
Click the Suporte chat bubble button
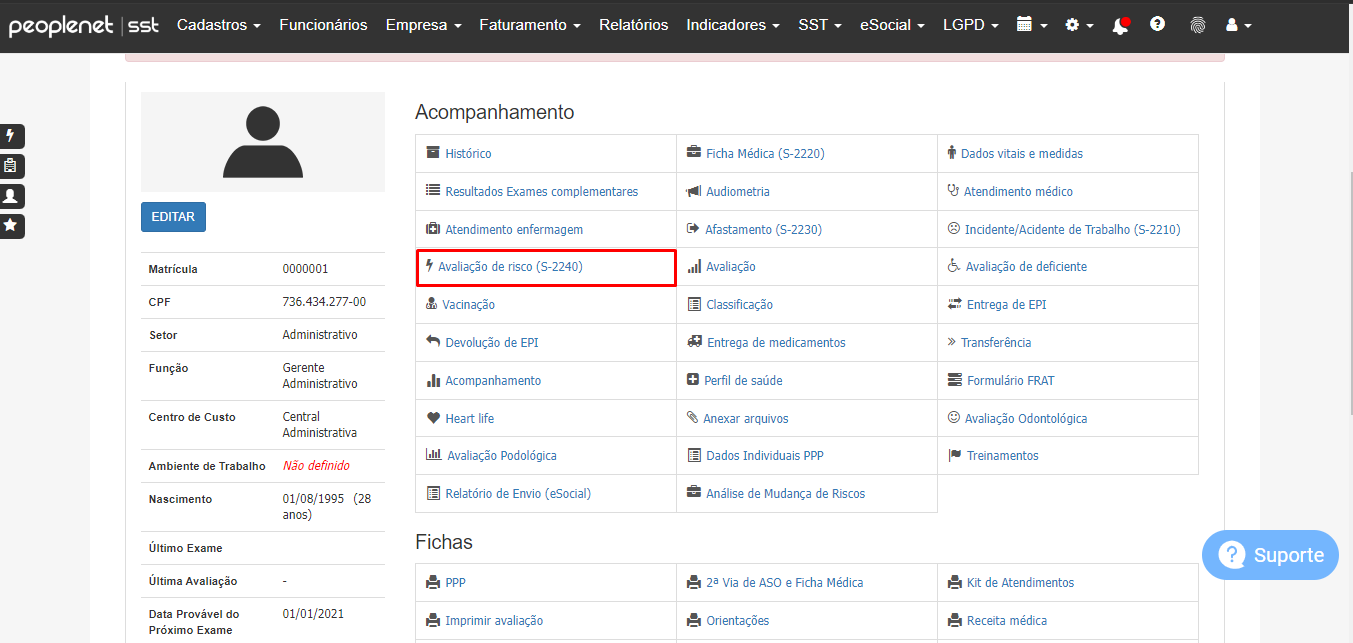coord(1269,555)
